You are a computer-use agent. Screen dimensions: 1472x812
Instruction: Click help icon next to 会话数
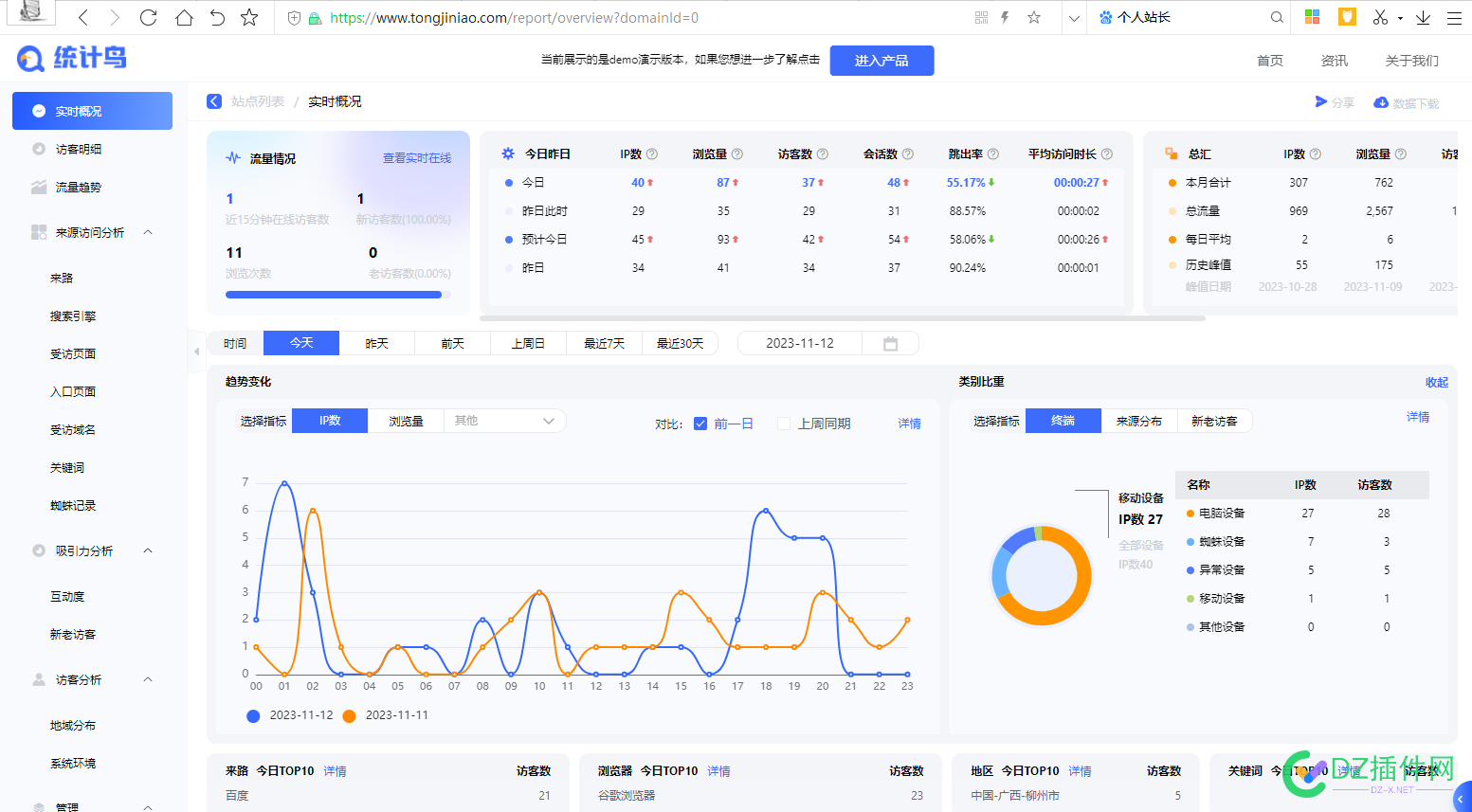[908, 153]
